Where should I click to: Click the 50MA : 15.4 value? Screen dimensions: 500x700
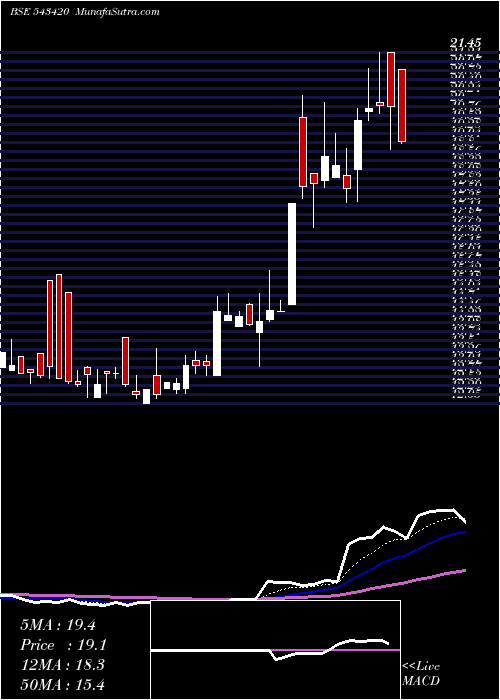[62, 684]
